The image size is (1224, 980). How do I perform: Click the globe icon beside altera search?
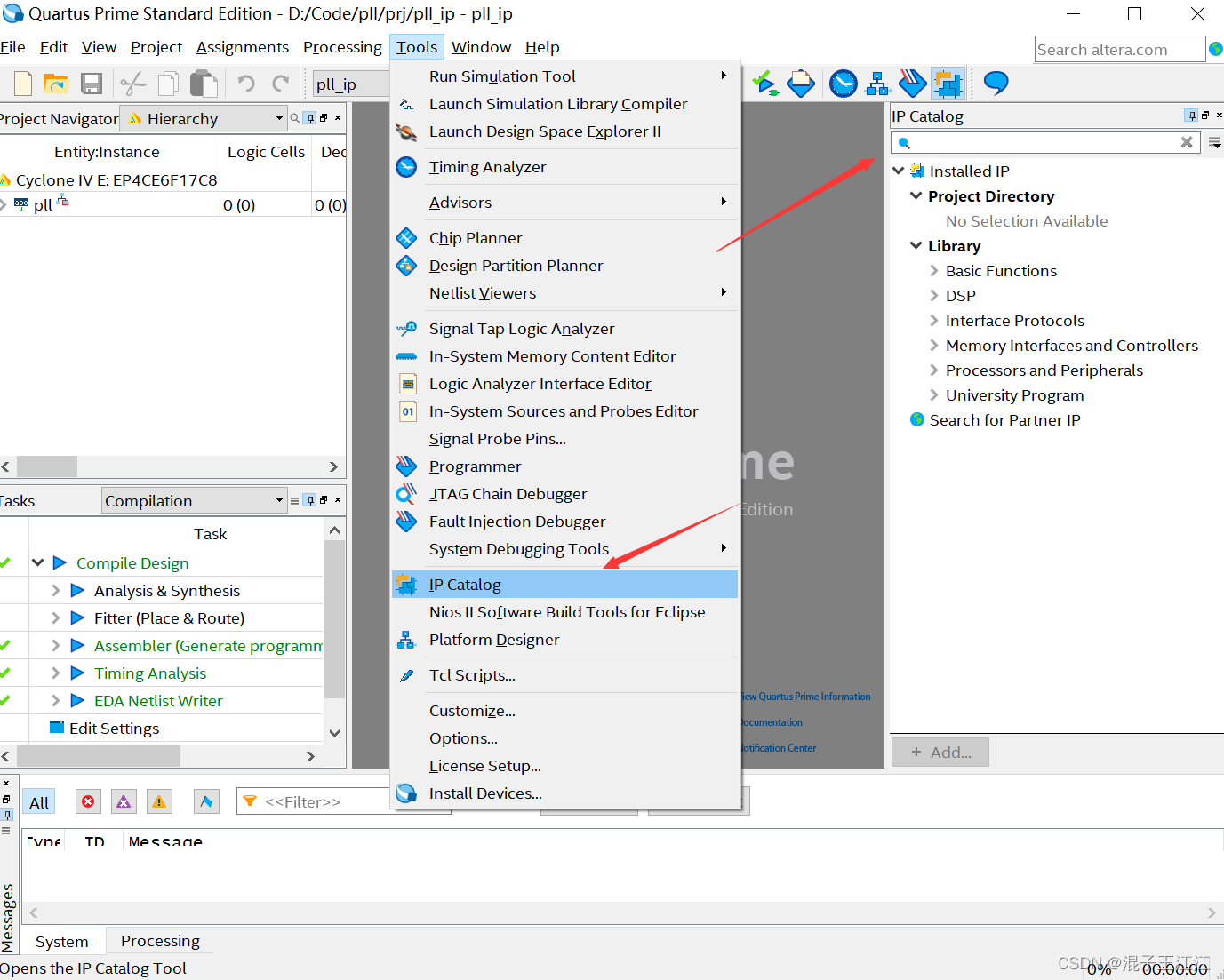1216,49
